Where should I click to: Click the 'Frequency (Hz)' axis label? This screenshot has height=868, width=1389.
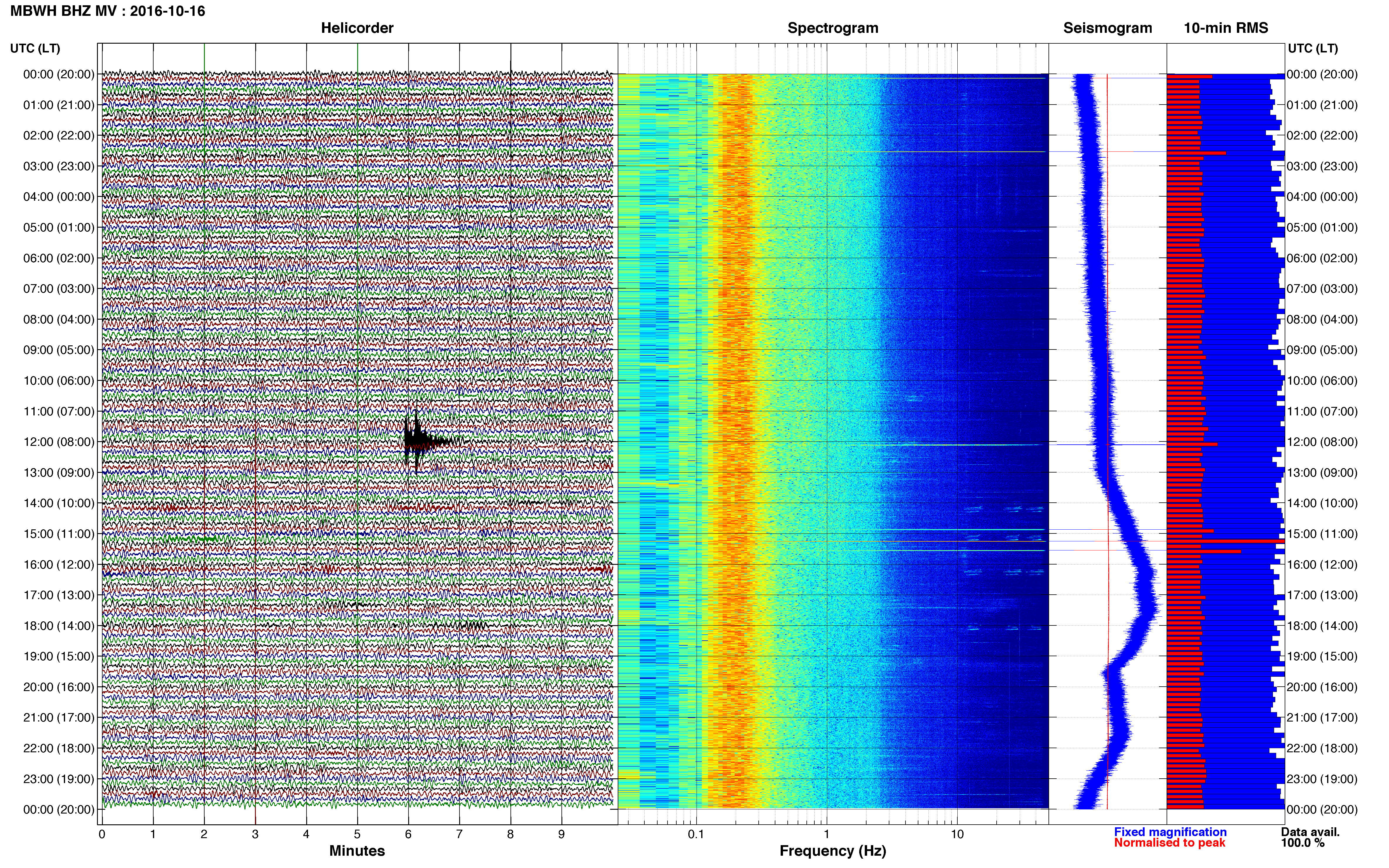click(833, 851)
